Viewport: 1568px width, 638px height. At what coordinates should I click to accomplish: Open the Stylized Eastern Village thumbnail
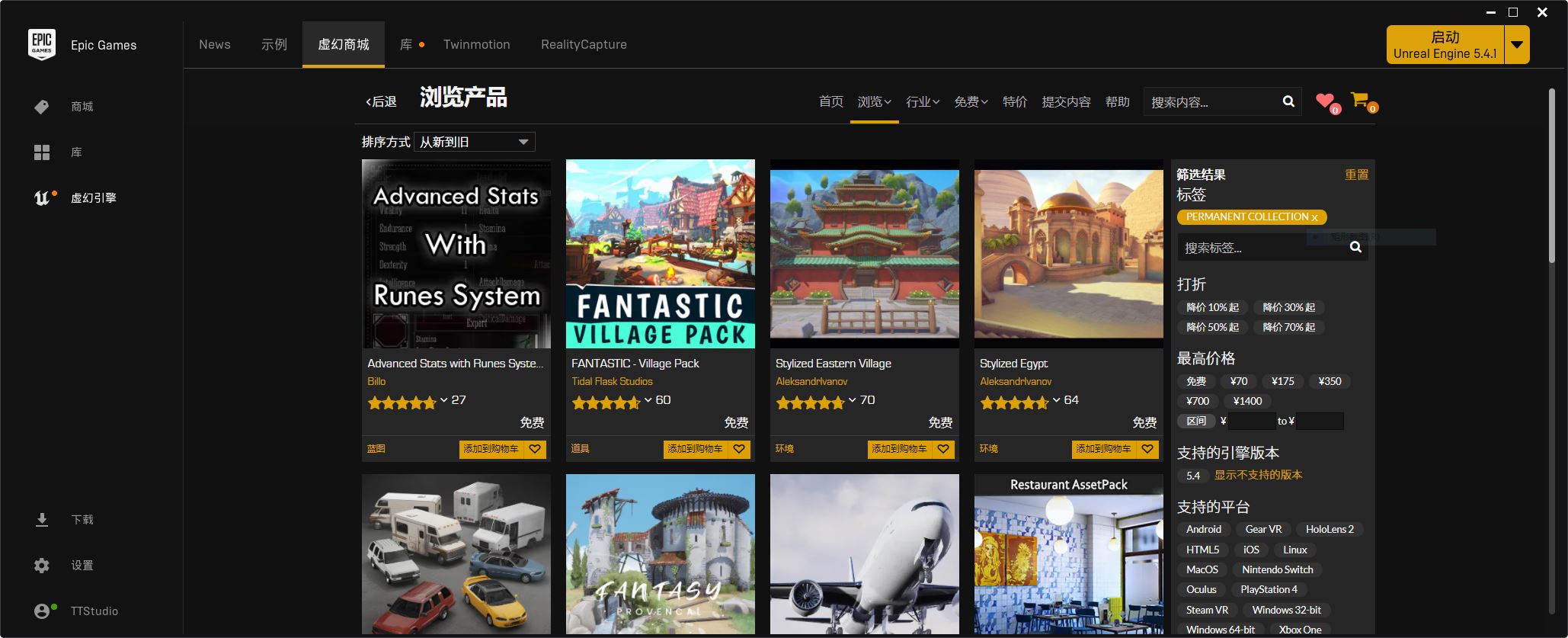pos(865,254)
